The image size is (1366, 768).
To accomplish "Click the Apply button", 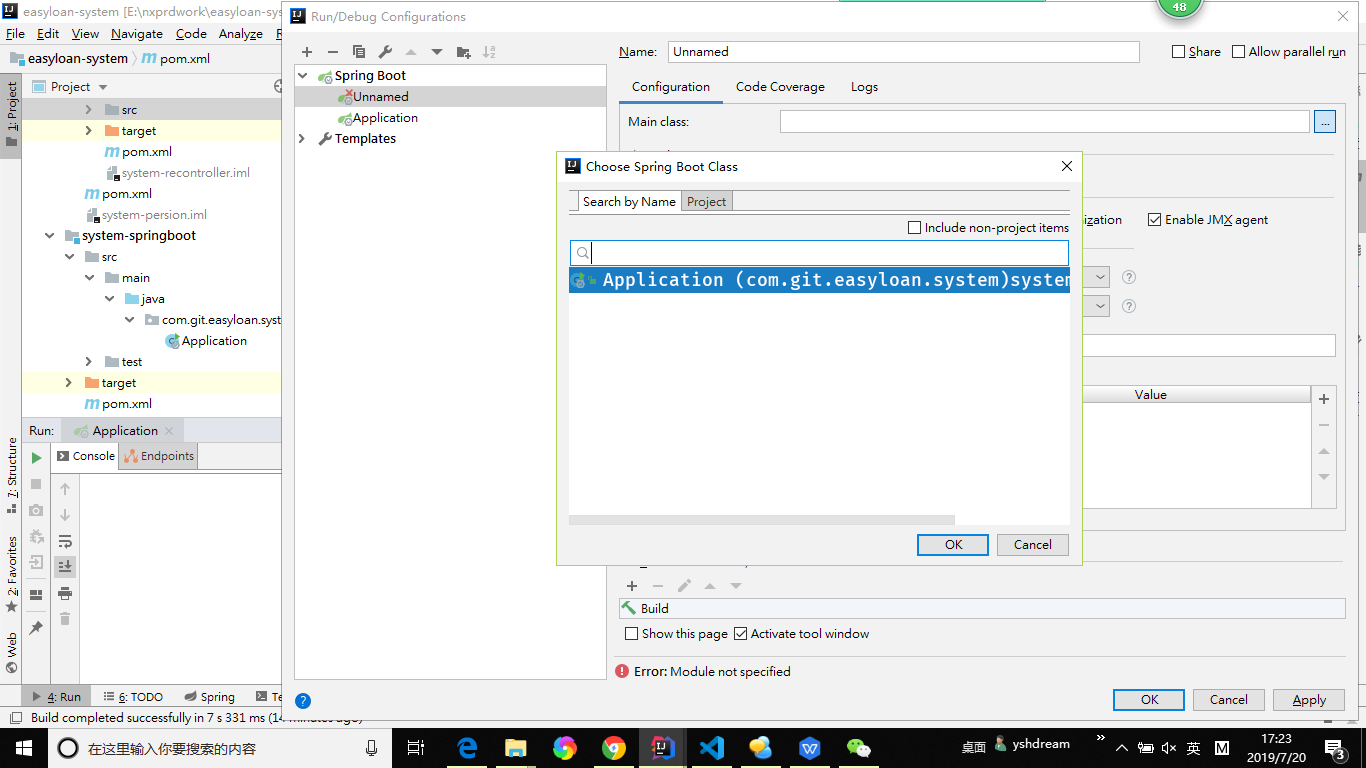I will pyautogui.click(x=1309, y=700).
